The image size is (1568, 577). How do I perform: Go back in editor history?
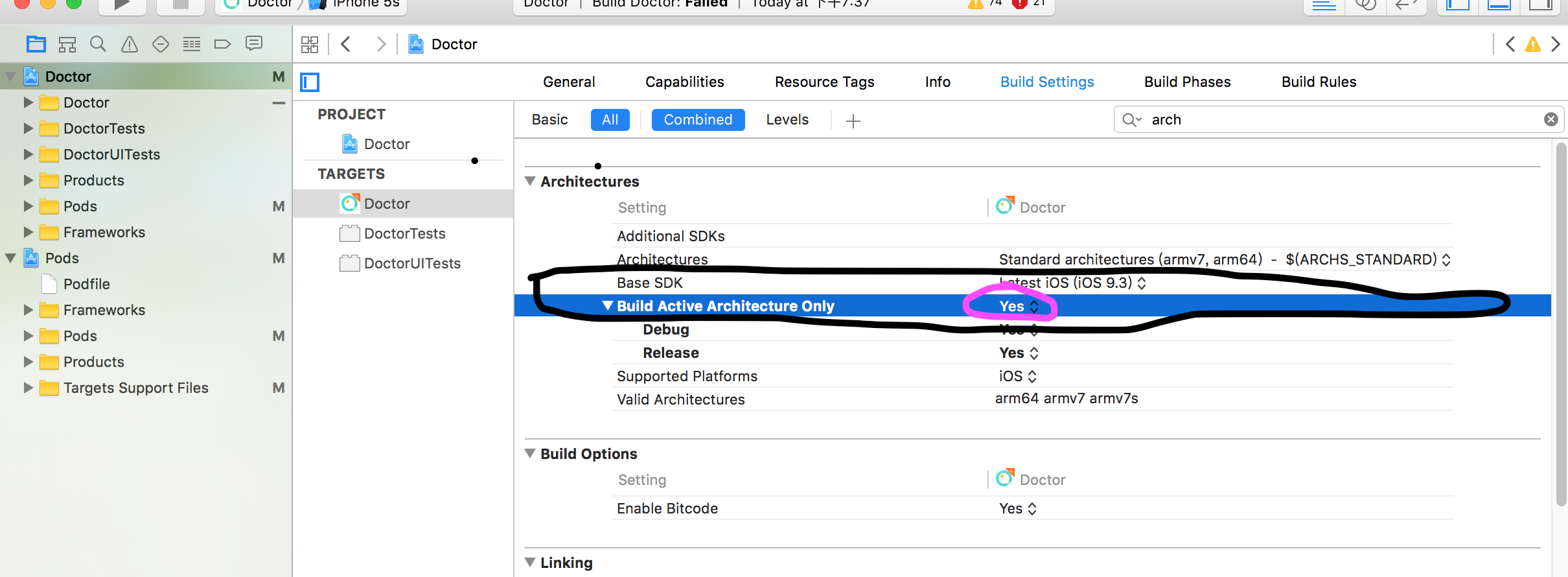click(x=346, y=44)
